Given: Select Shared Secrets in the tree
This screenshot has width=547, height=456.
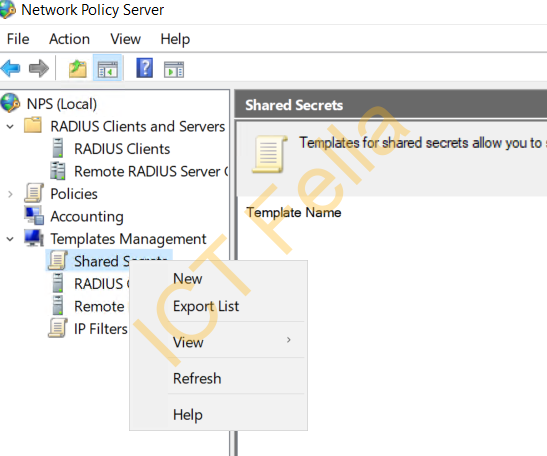Looking at the screenshot, I should [x=101, y=261].
